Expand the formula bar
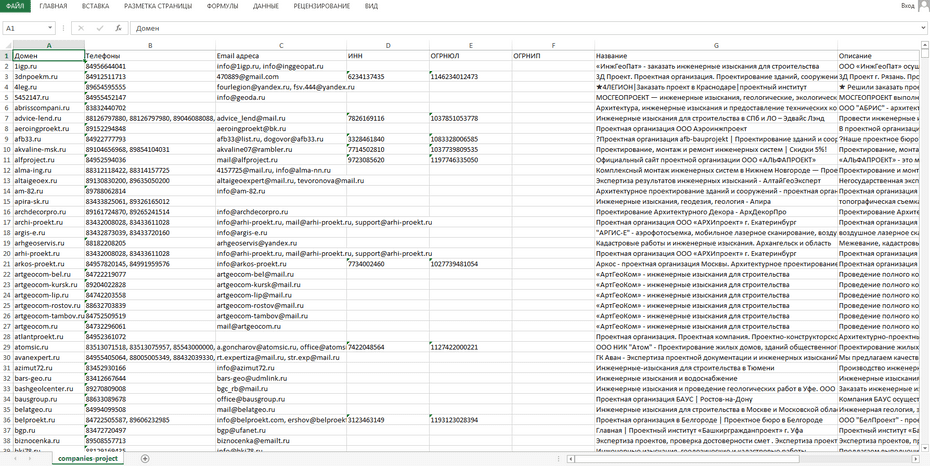The width and height of the screenshot is (930, 466). pyautogui.click(x=922, y=28)
